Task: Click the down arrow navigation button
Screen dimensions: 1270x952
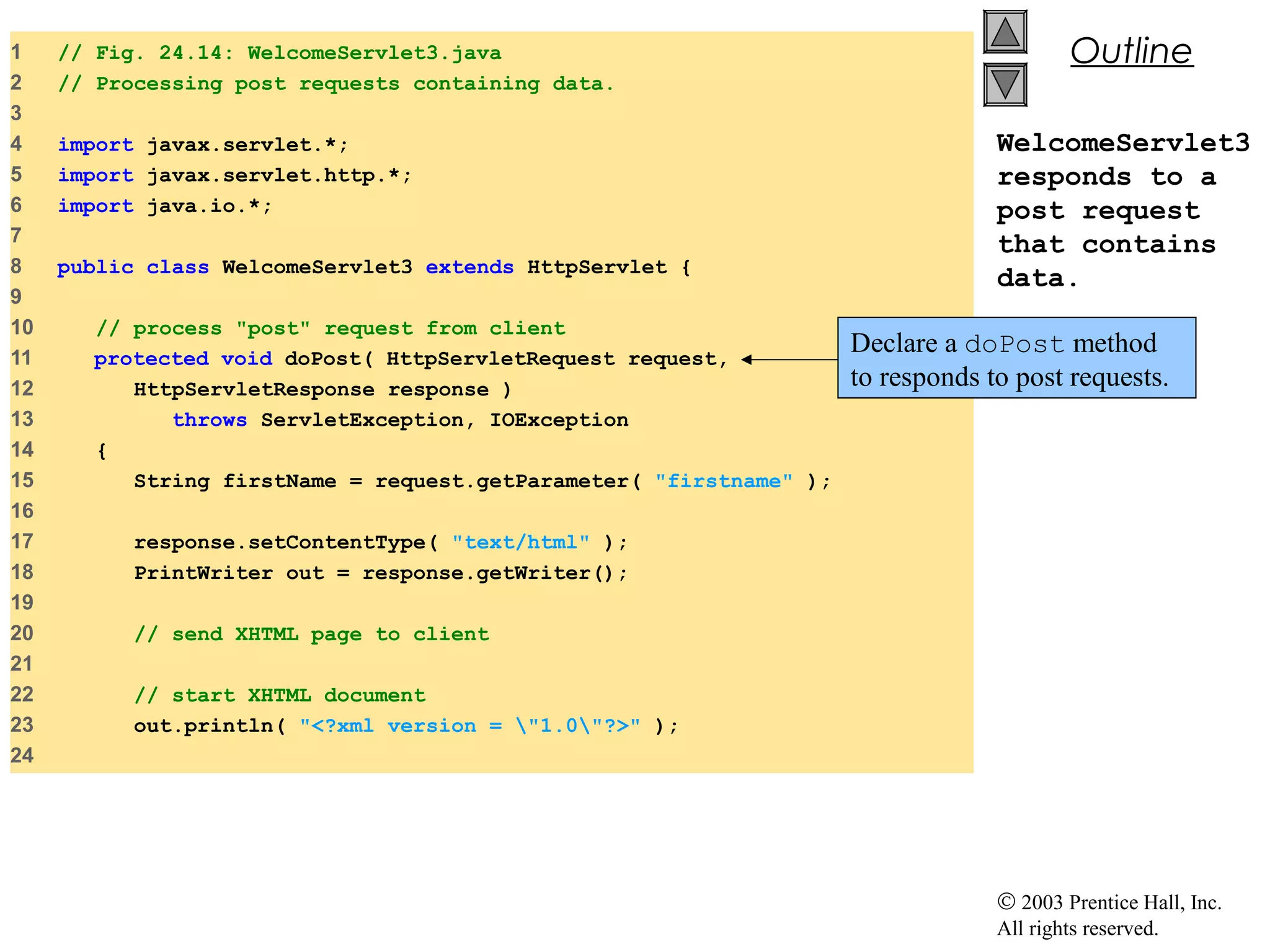Action: (1005, 84)
